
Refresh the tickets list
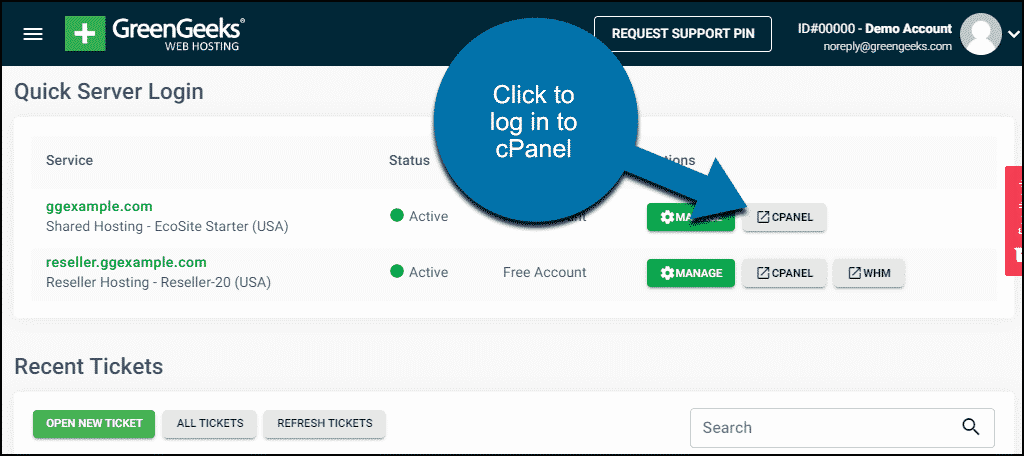(324, 423)
